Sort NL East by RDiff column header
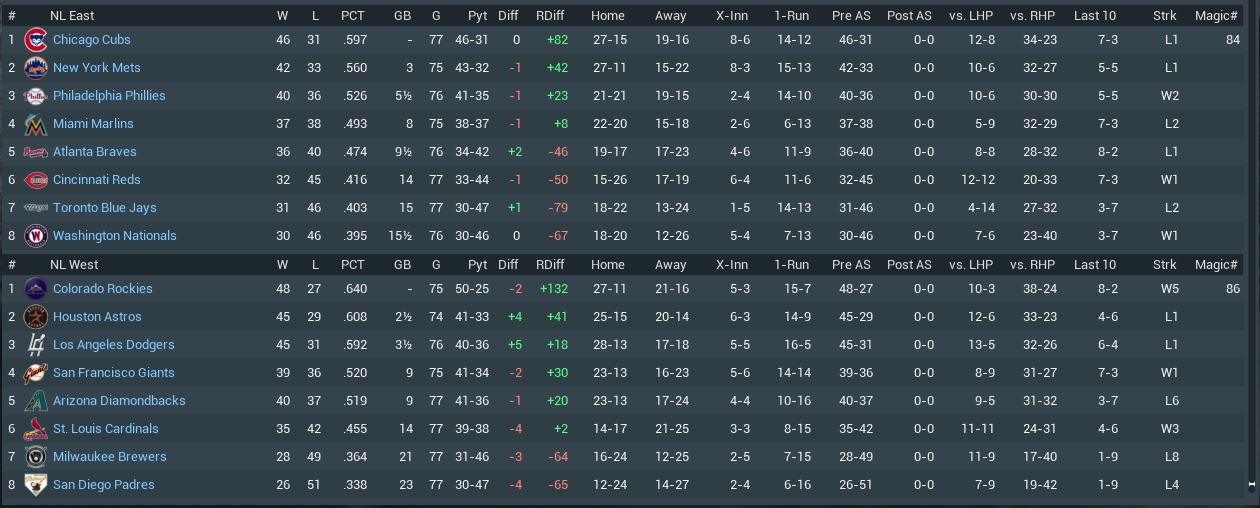The image size is (1260, 508). [550, 16]
